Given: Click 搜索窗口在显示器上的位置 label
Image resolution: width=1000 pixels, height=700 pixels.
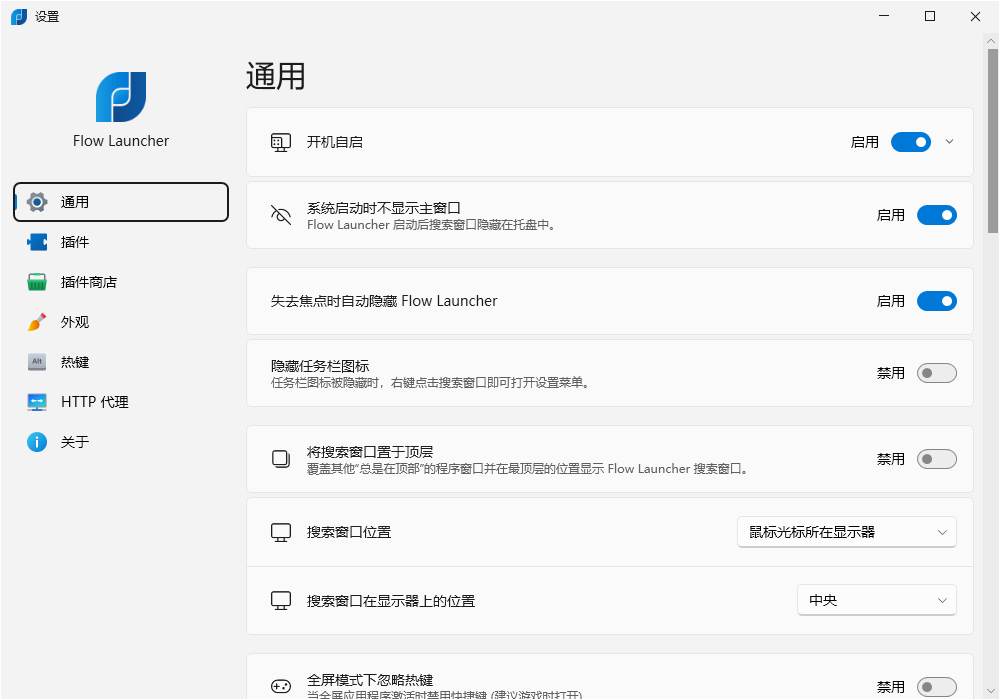Looking at the screenshot, I should [391, 601].
